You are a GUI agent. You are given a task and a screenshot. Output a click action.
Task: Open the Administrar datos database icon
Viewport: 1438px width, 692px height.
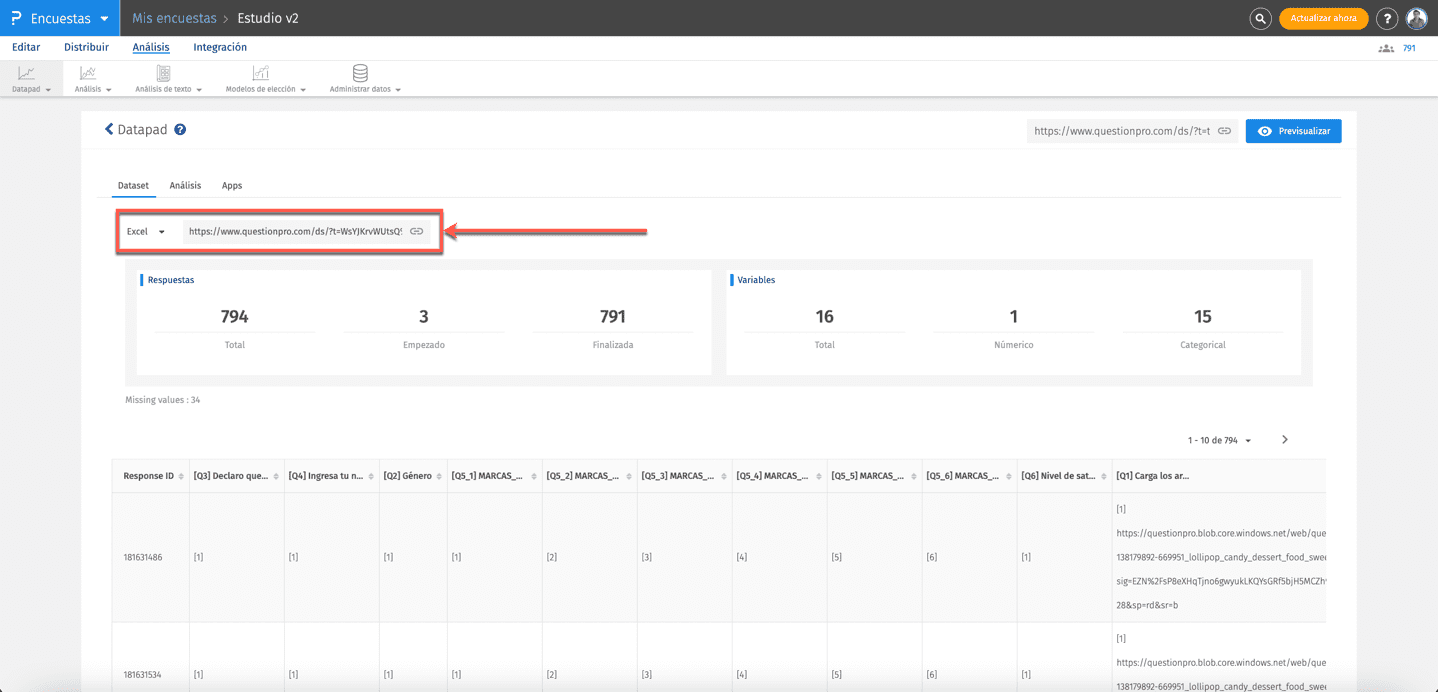360,73
